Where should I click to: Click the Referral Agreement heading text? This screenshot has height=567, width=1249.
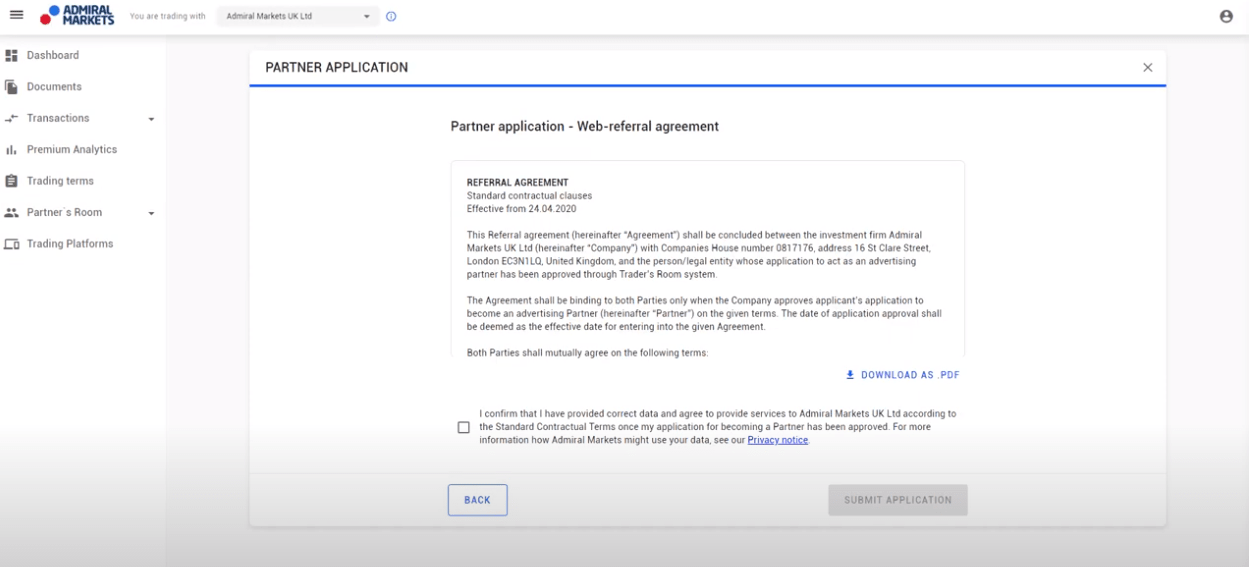[x=518, y=183]
